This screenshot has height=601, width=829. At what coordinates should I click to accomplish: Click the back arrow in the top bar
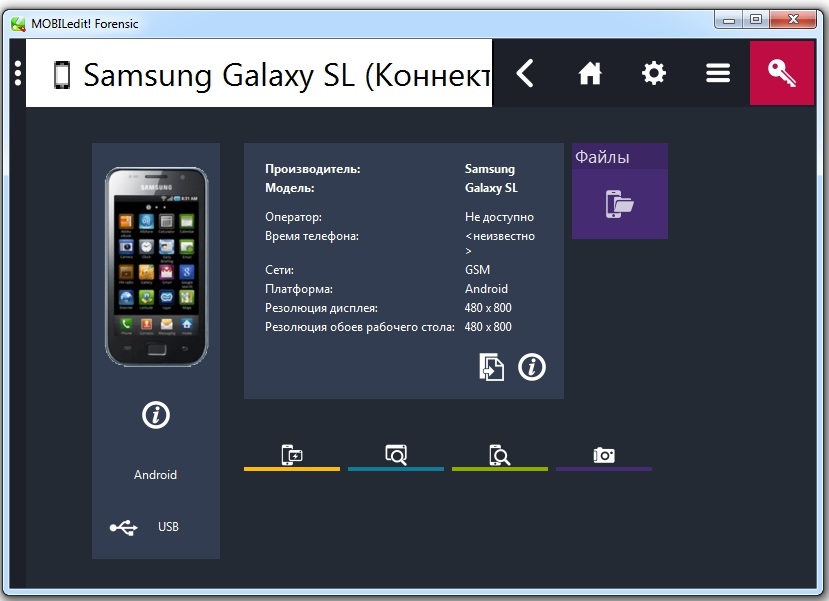coord(524,73)
